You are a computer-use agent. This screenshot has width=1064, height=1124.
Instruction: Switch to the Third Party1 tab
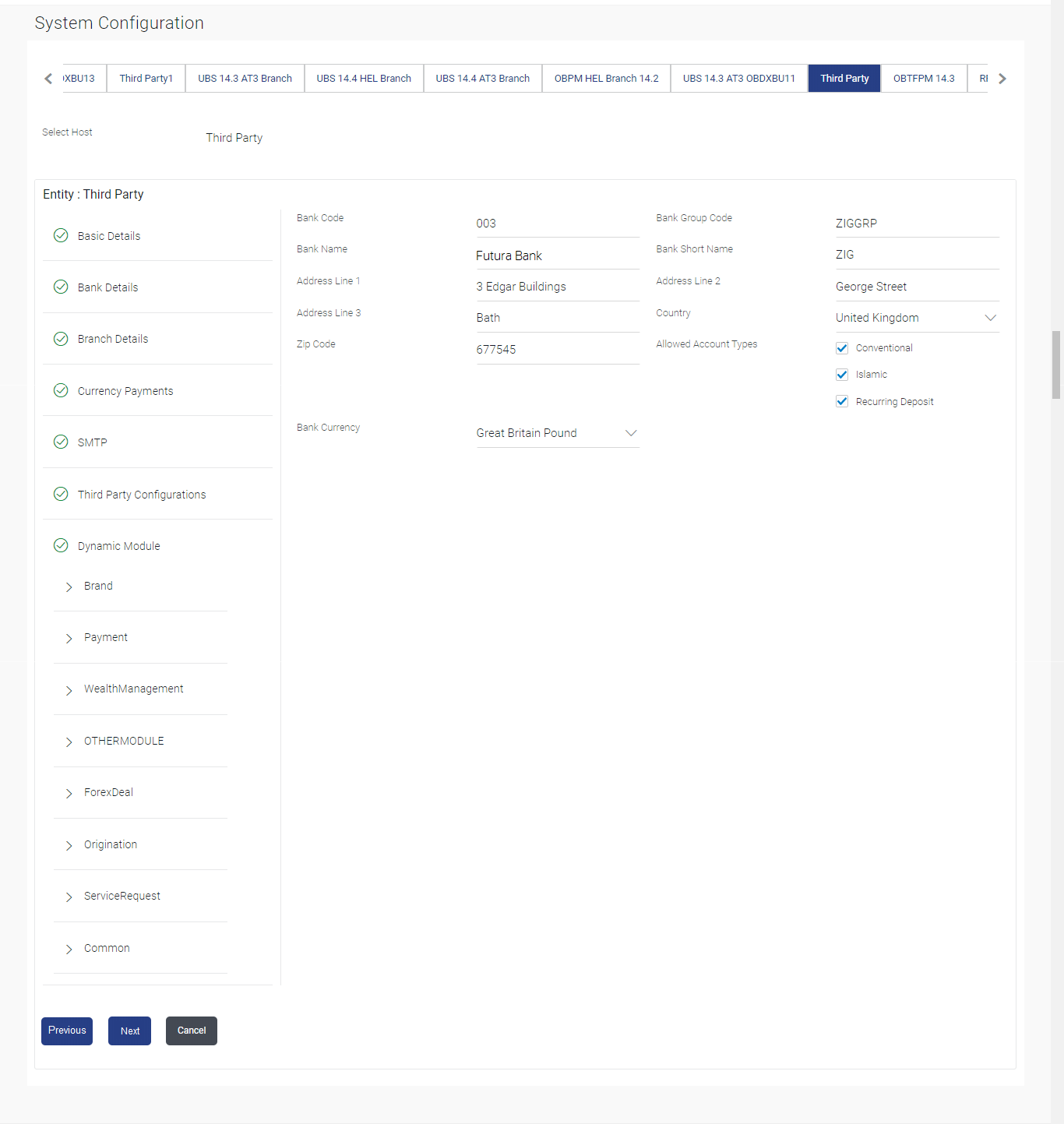click(146, 79)
